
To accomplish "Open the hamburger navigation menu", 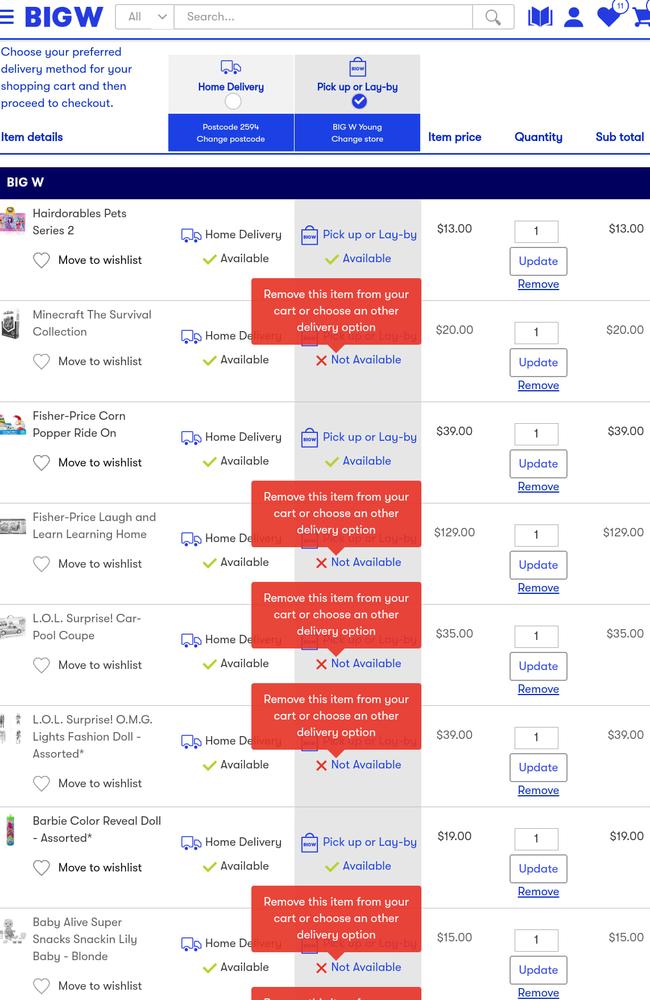I will point(6,17).
